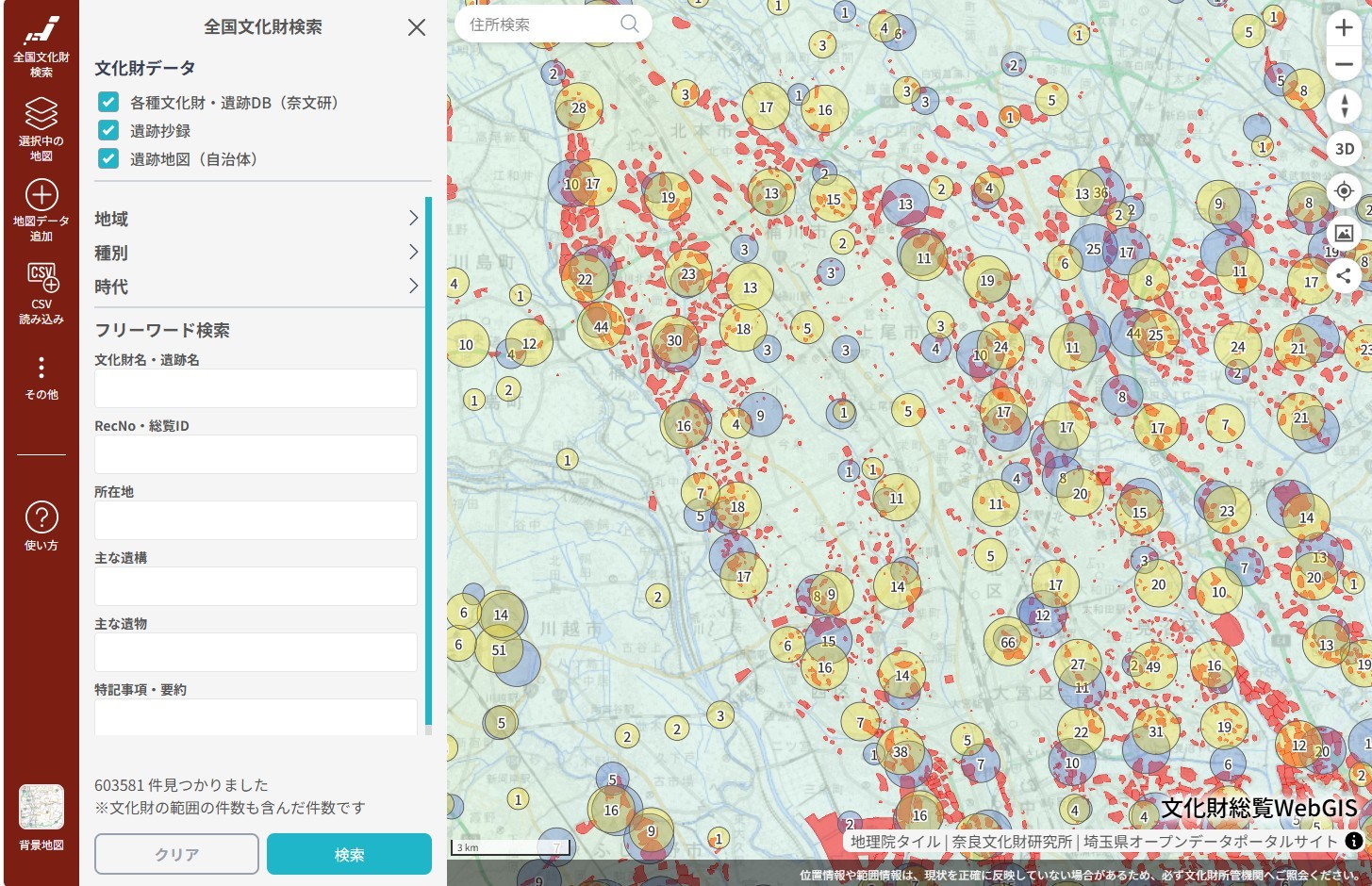Click the 文化財名・遺跡名 input field

[256, 388]
